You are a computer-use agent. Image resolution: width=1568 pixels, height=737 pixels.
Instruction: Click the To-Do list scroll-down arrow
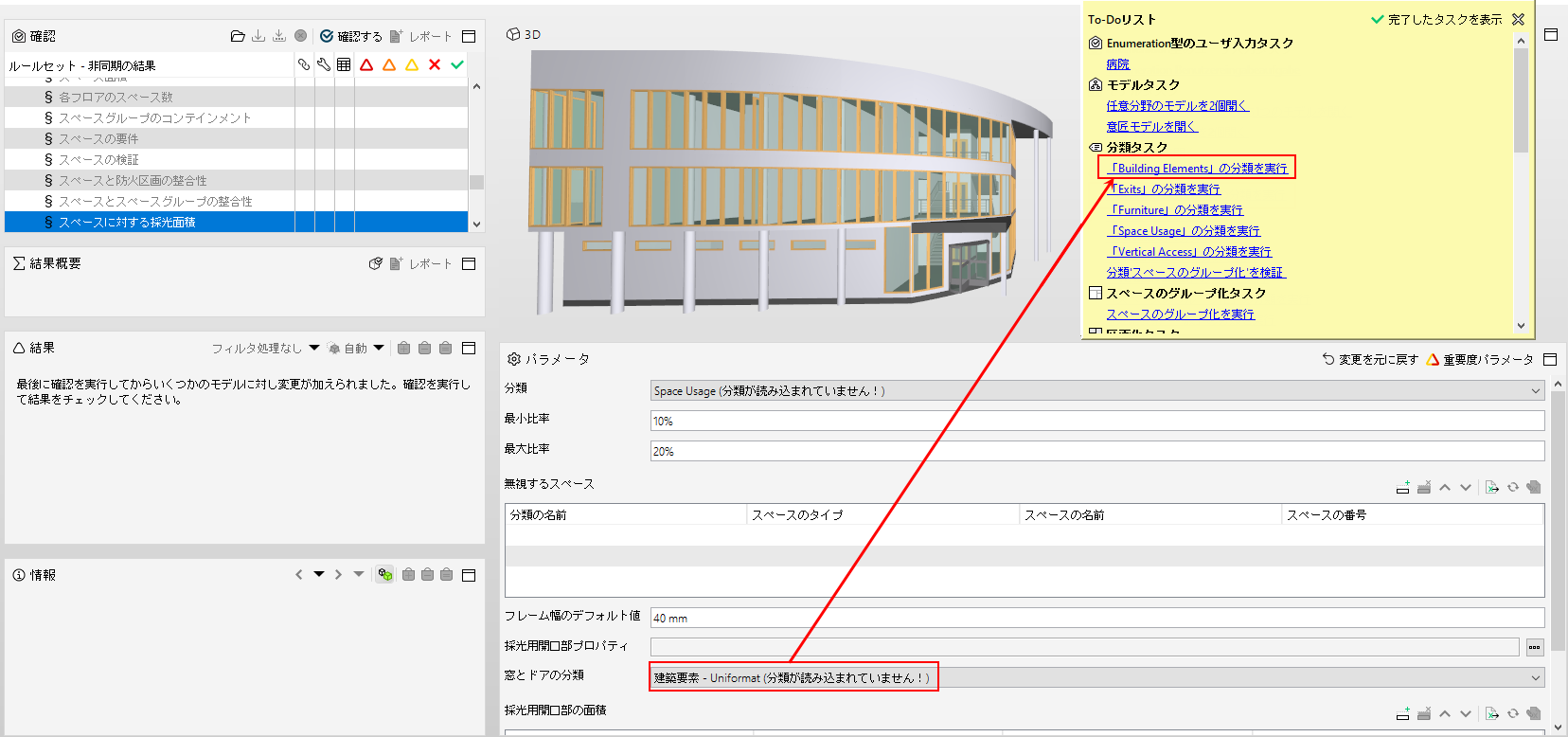1521,325
